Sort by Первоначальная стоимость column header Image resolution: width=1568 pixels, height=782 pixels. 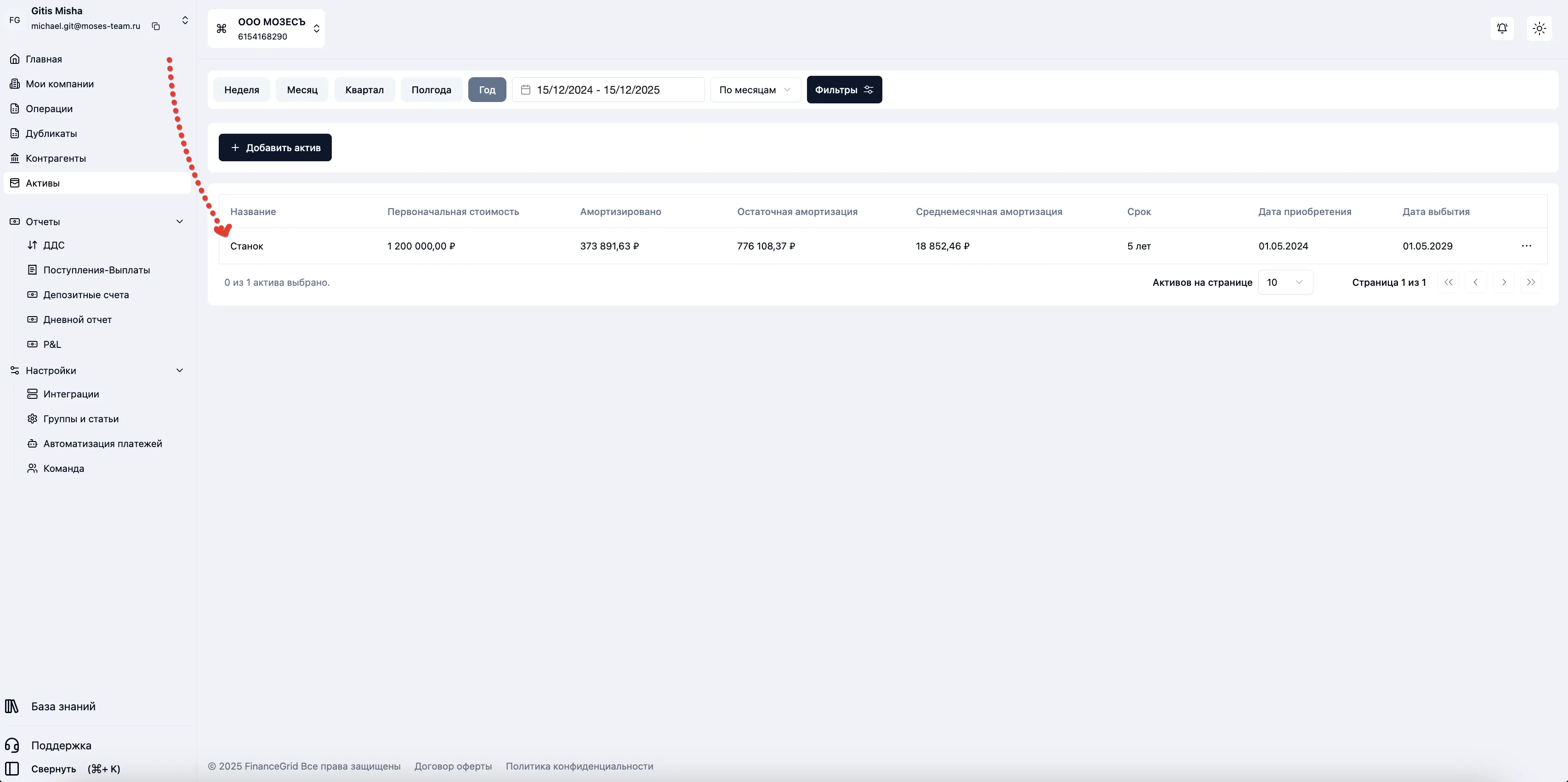point(453,212)
